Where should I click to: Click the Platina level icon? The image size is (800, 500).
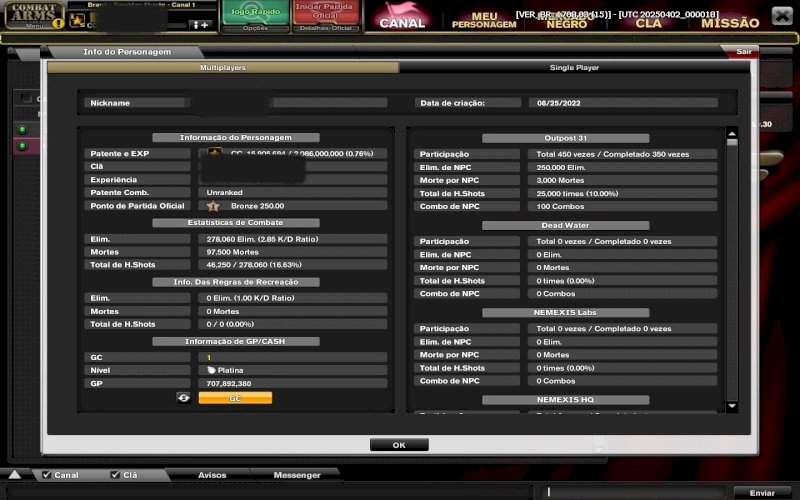tap(211, 370)
